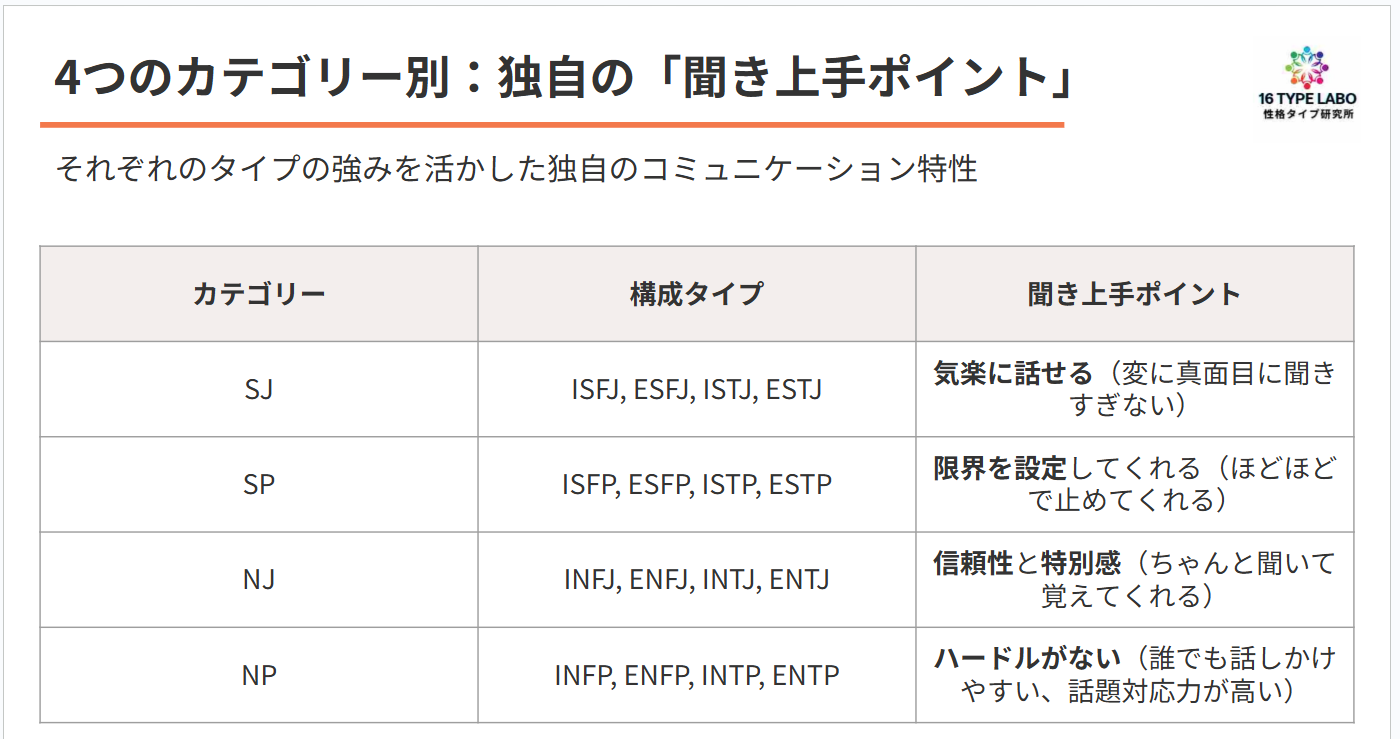Select the SJ category cell

[x=259, y=389]
